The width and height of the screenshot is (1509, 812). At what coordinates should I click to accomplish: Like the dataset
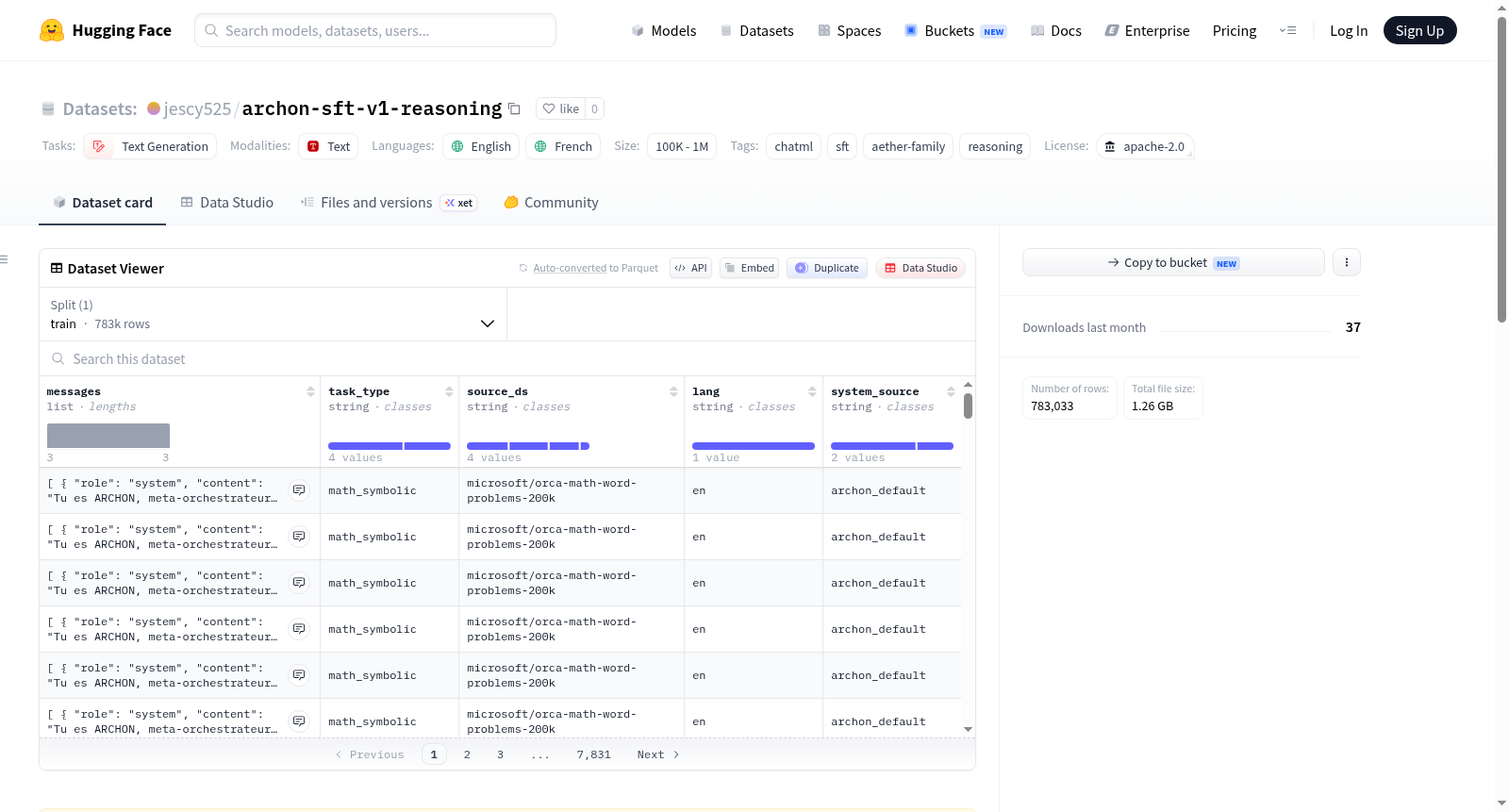click(561, 108)
